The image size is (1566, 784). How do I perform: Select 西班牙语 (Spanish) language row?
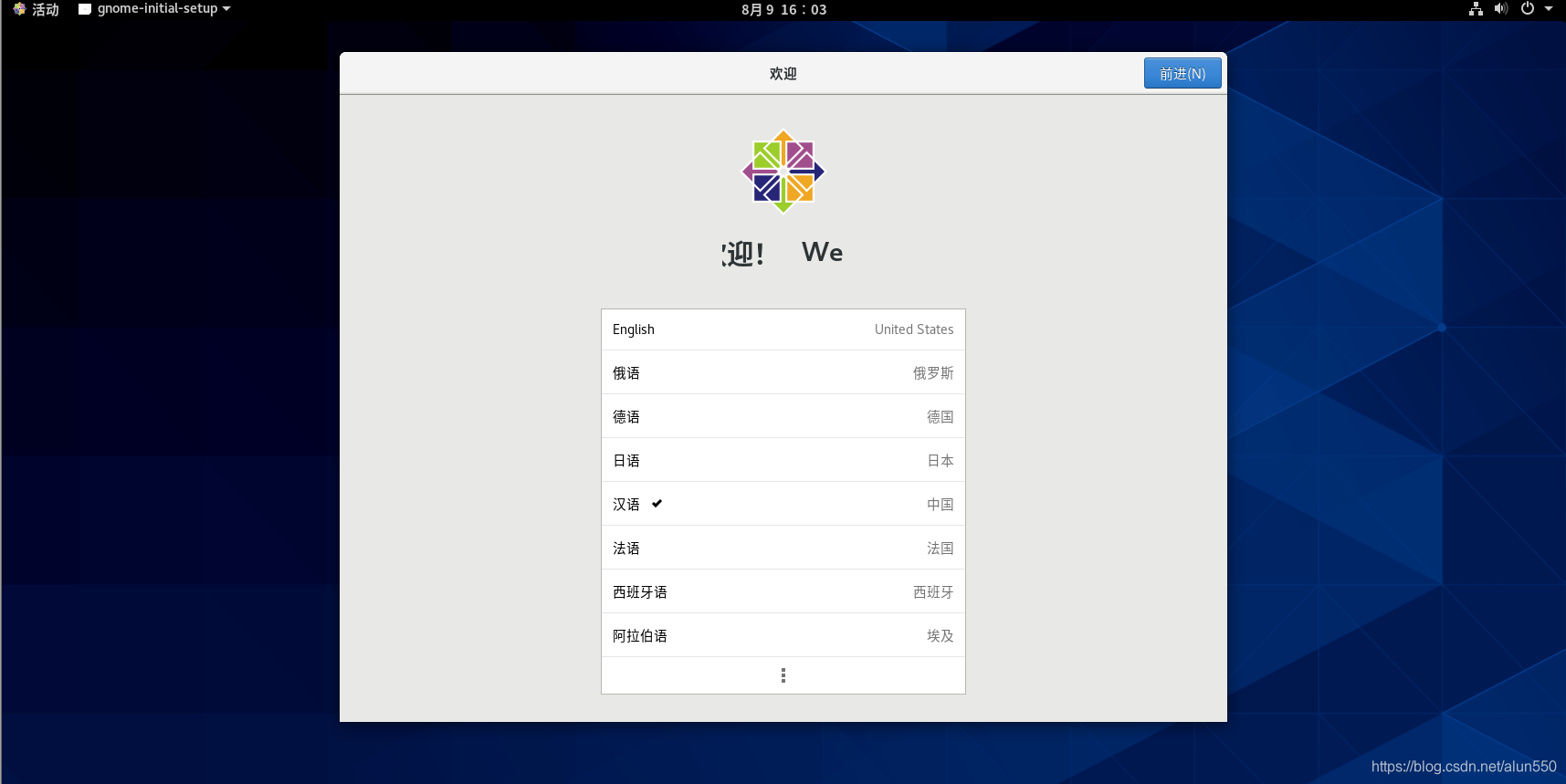tap(783, 591)
